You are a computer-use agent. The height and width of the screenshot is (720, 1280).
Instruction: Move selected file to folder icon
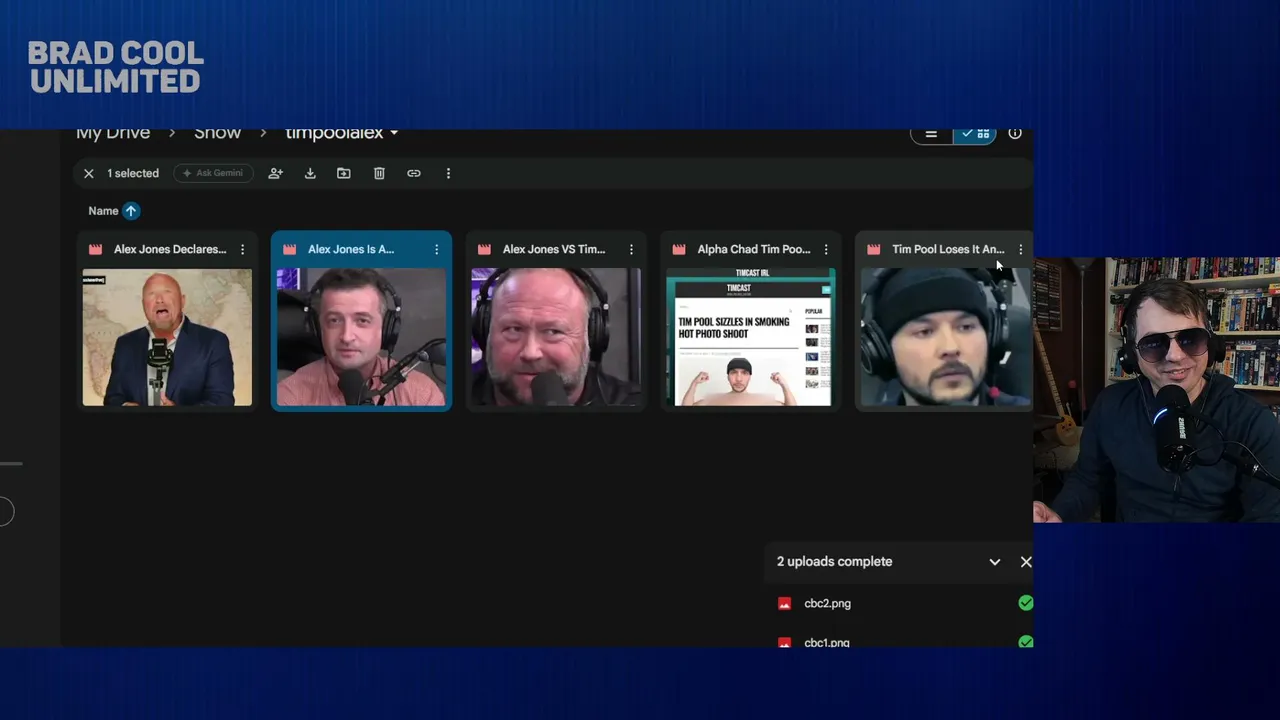point(344,174)
